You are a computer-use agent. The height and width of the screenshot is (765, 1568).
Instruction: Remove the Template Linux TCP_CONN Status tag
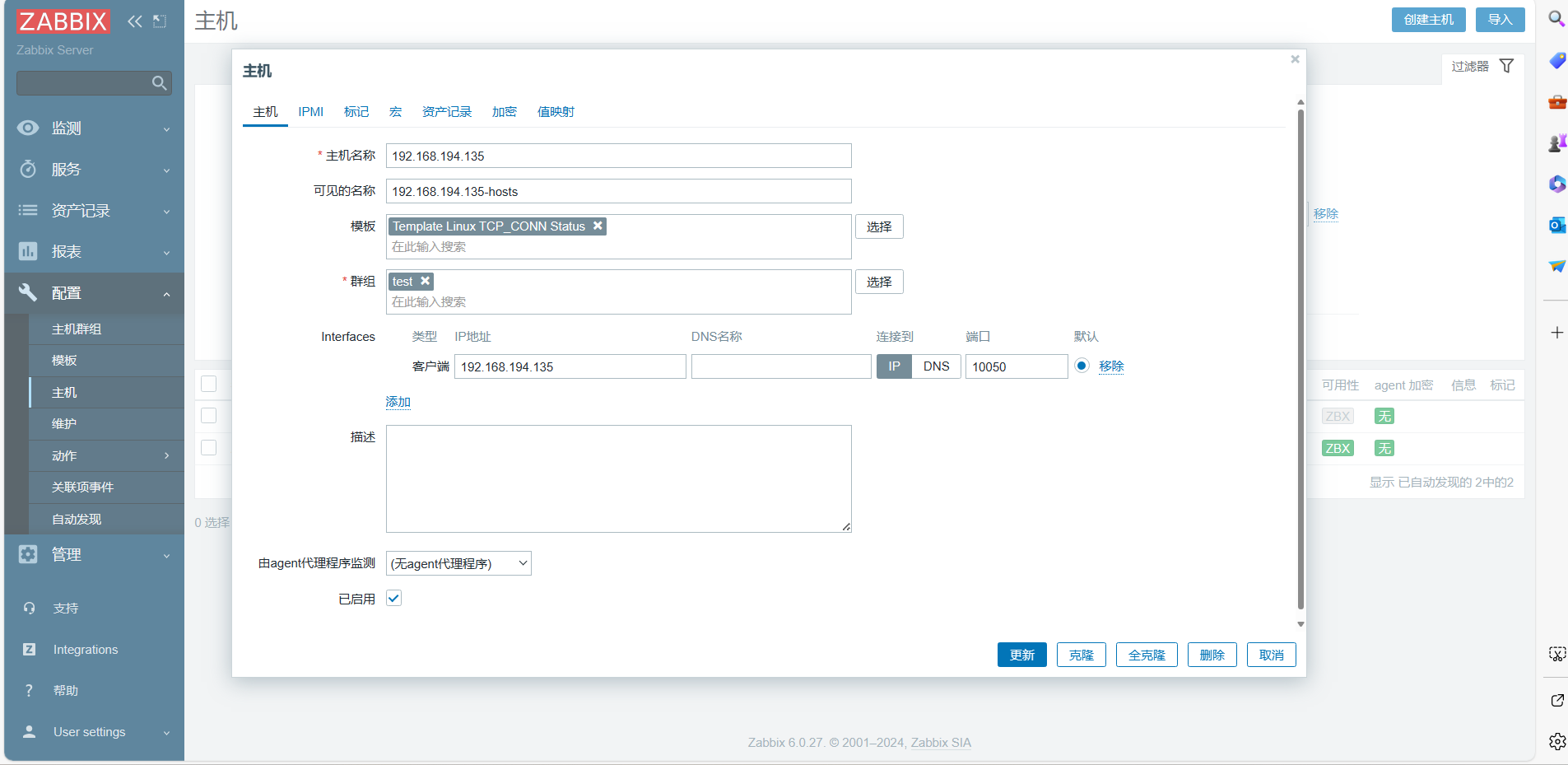click(598, 226)
